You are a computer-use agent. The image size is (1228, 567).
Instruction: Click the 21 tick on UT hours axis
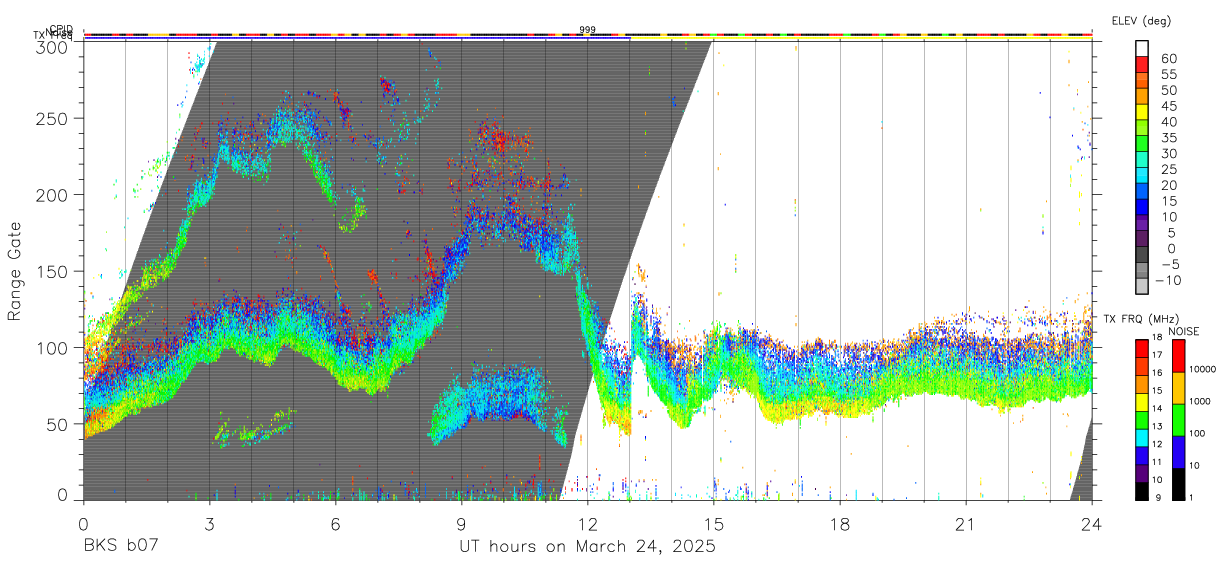(x=966, y=524)
